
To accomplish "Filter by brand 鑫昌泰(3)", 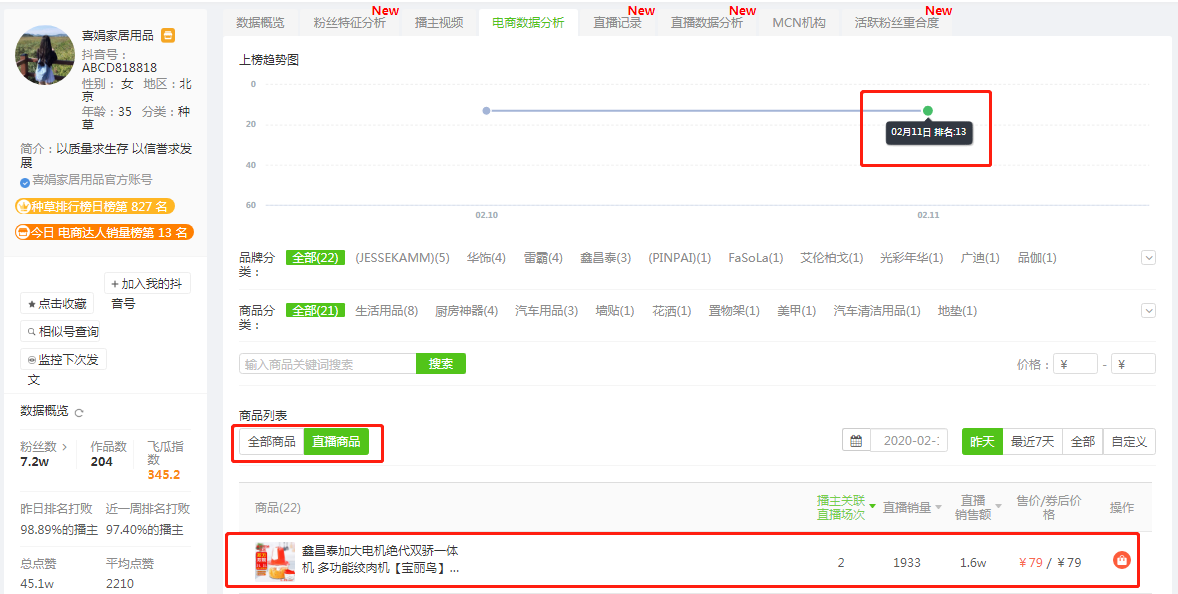I will (x=606, y=258).
